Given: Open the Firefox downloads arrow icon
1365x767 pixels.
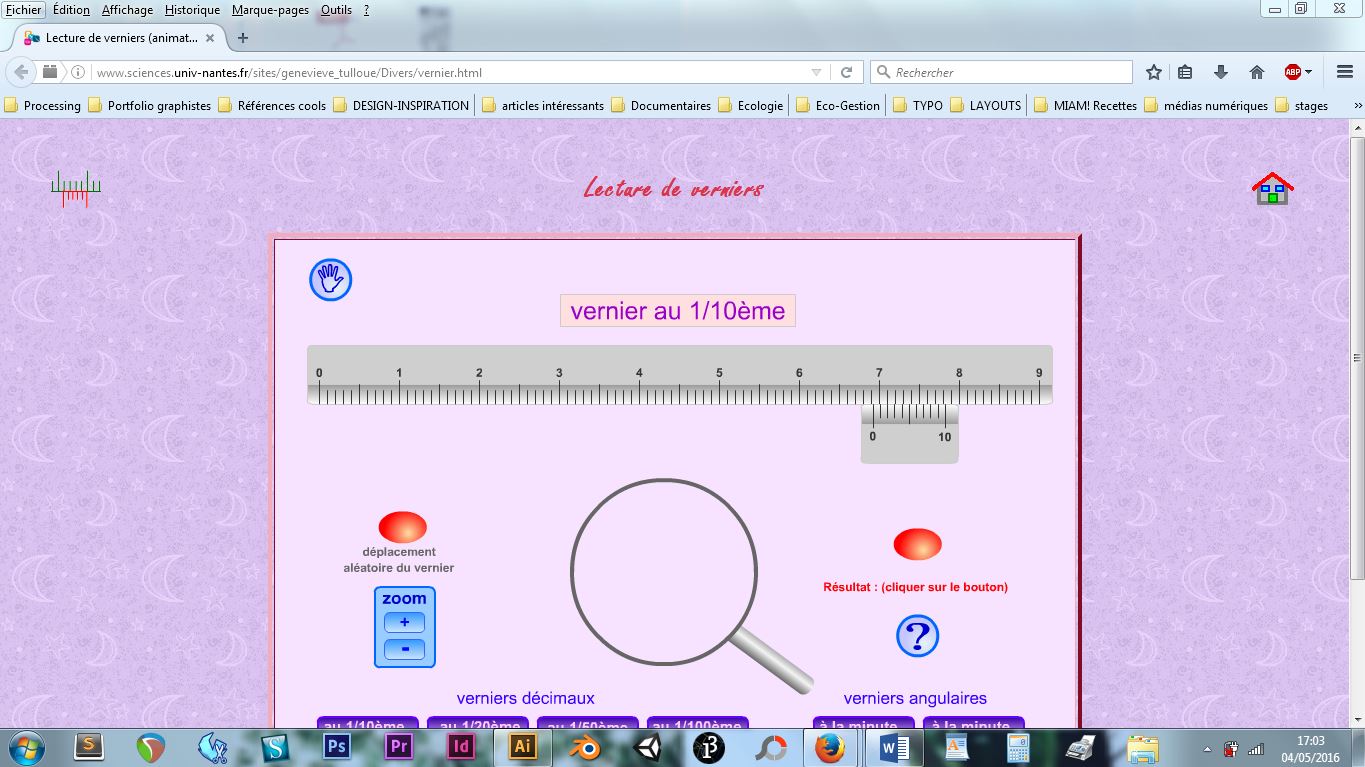Looking at the screenshot, I should 1220,72.
